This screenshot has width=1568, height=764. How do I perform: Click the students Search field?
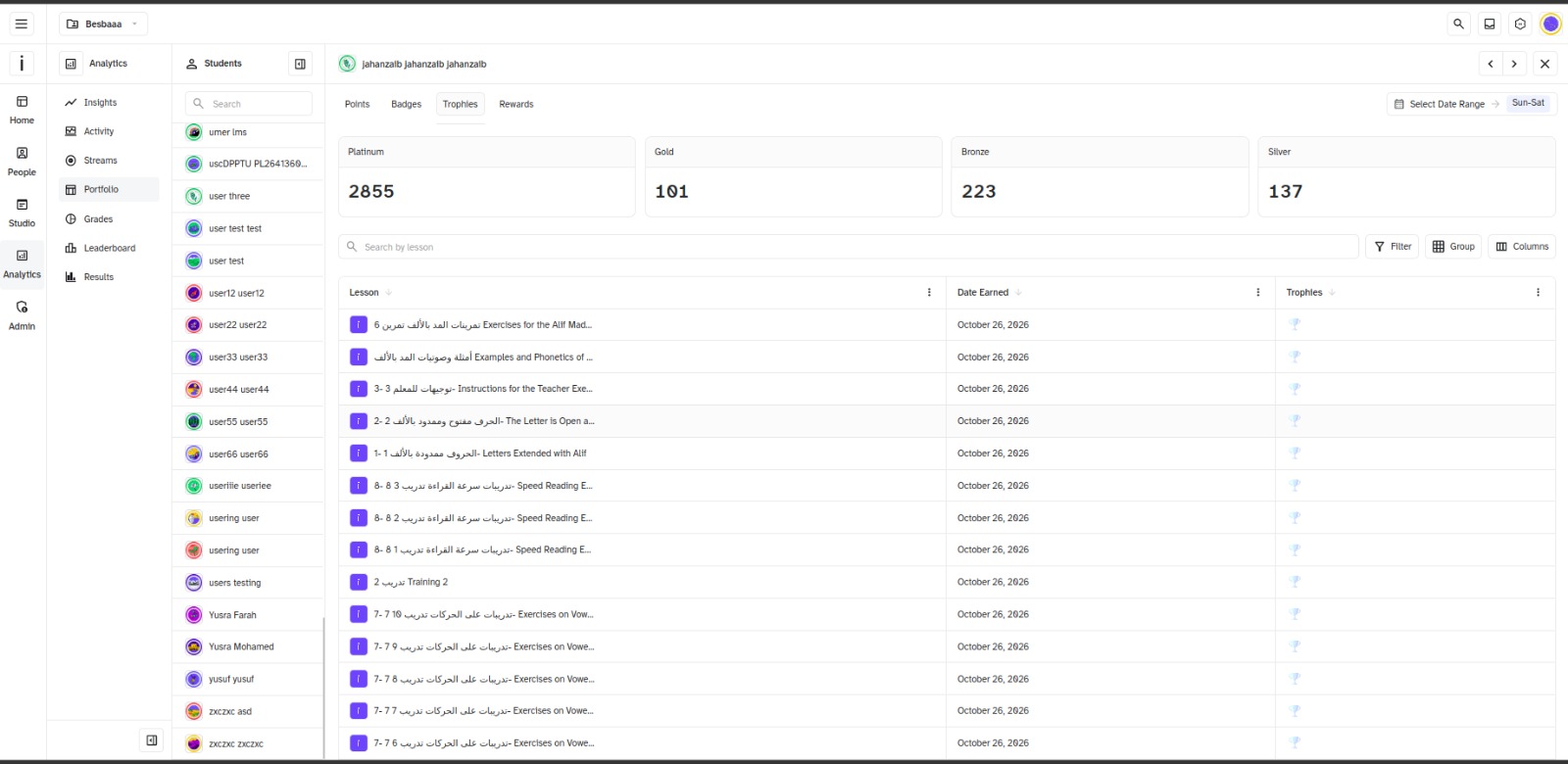tap(249, 104)
